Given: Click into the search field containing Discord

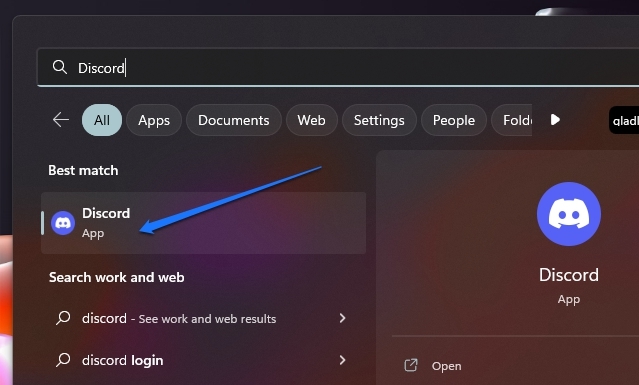Looking at the screenshot, I should [x=338, y=68].
